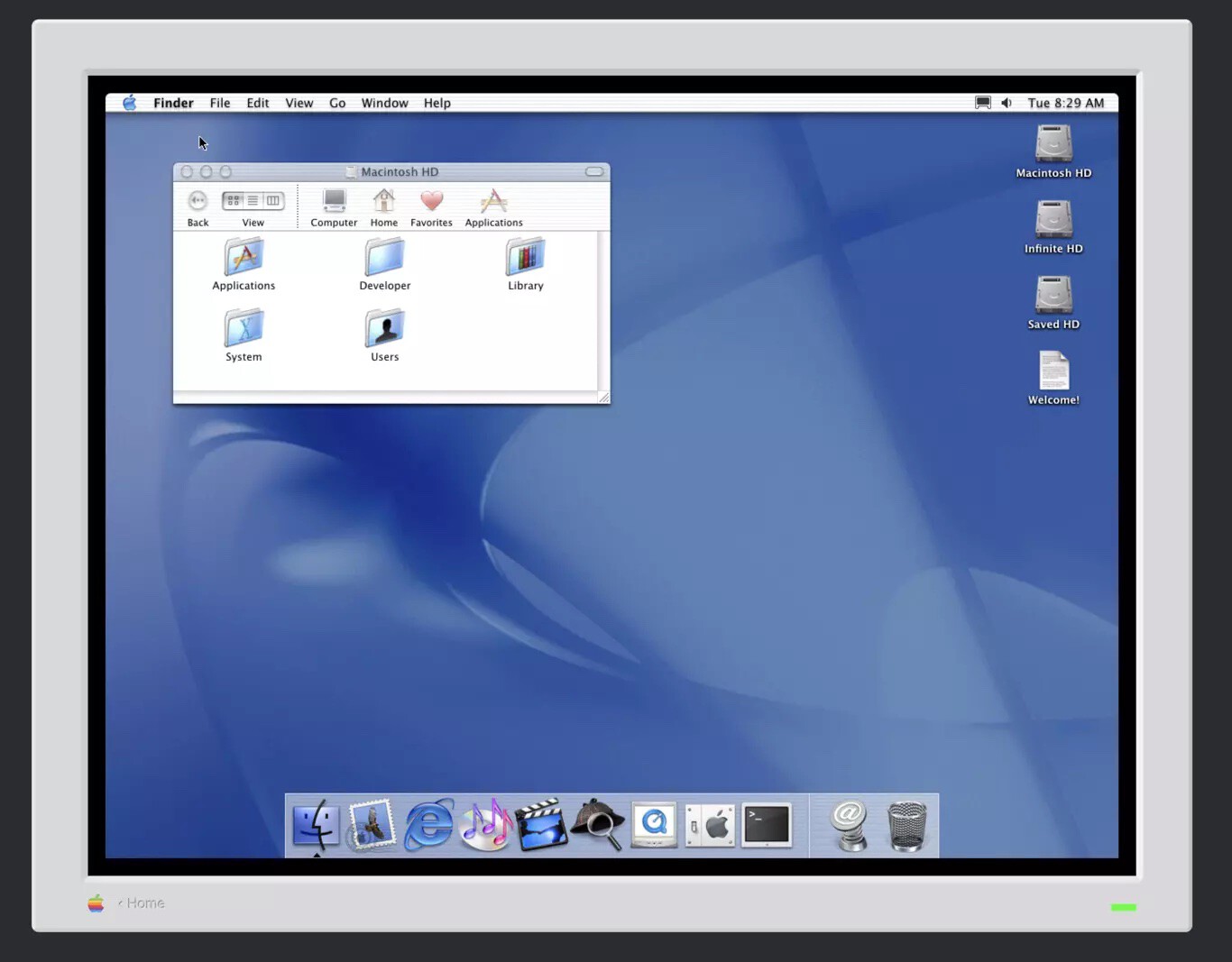Viewport: 1232px width, 962px height.
Task: Toggle toolbar with the title bar pill button
Action: point(593,171)
